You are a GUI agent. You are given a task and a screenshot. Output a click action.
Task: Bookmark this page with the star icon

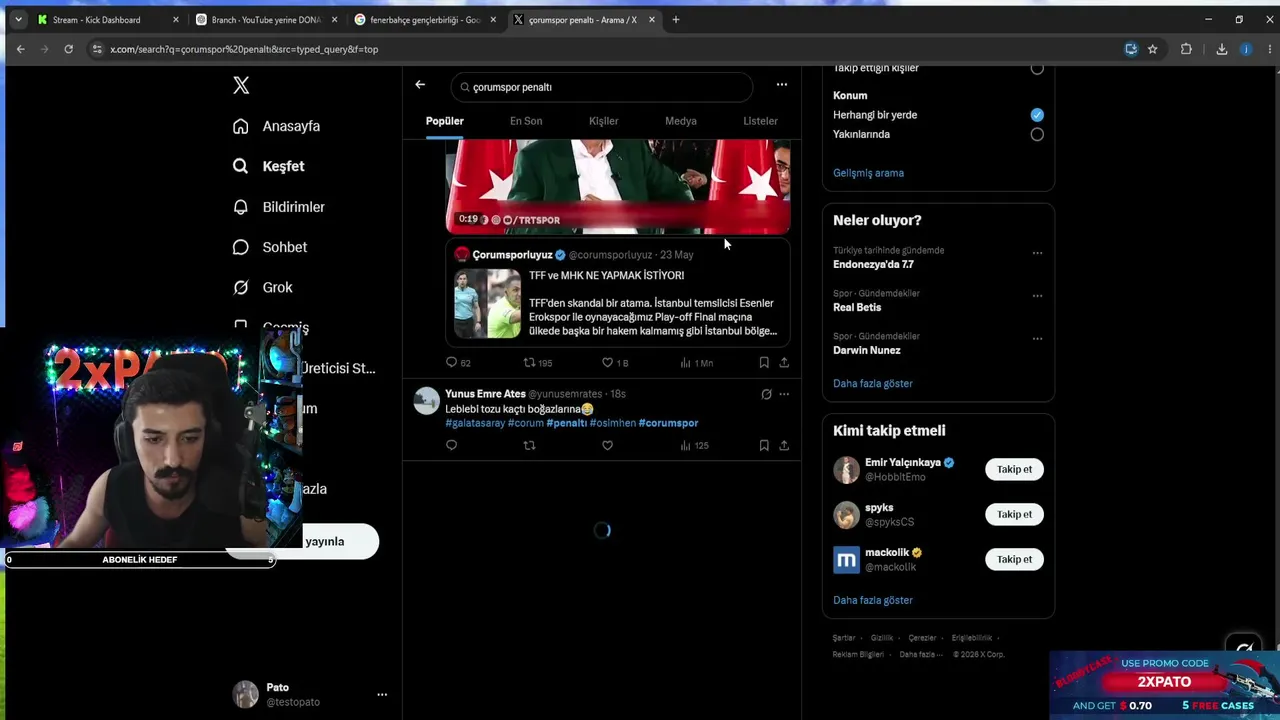click(x=1153, y=49)
